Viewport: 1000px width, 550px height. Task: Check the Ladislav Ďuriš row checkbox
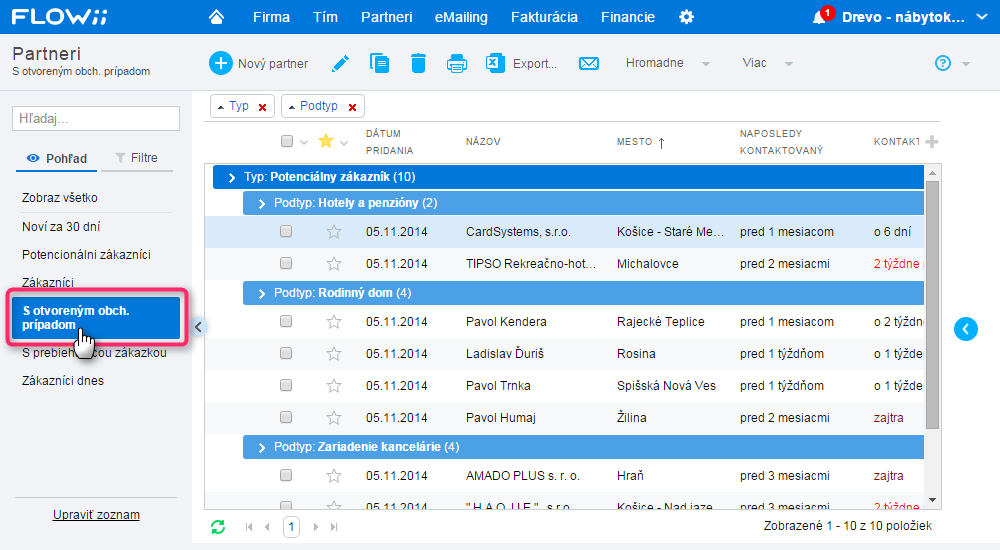click(x=286, y=353)
